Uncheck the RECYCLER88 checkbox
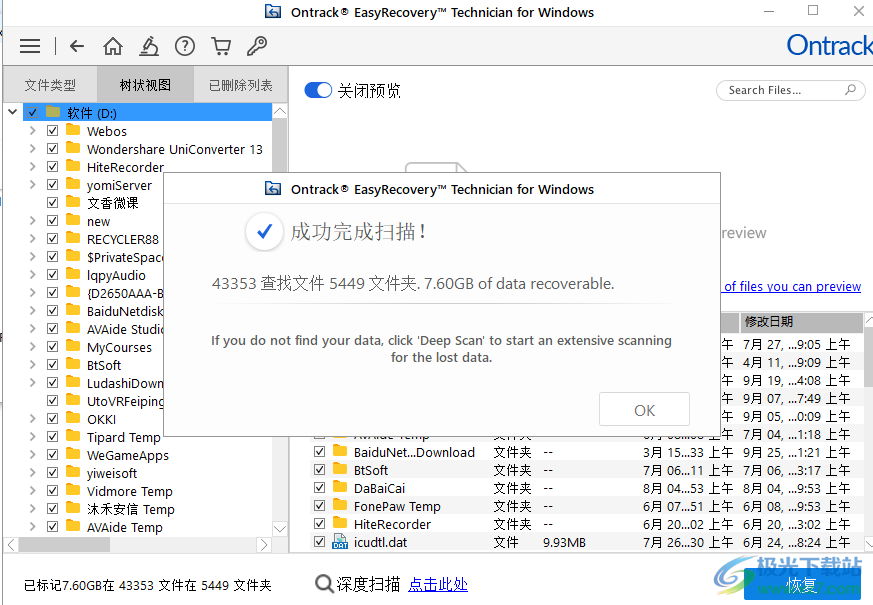Screen dimensions: 873x605 52,239
